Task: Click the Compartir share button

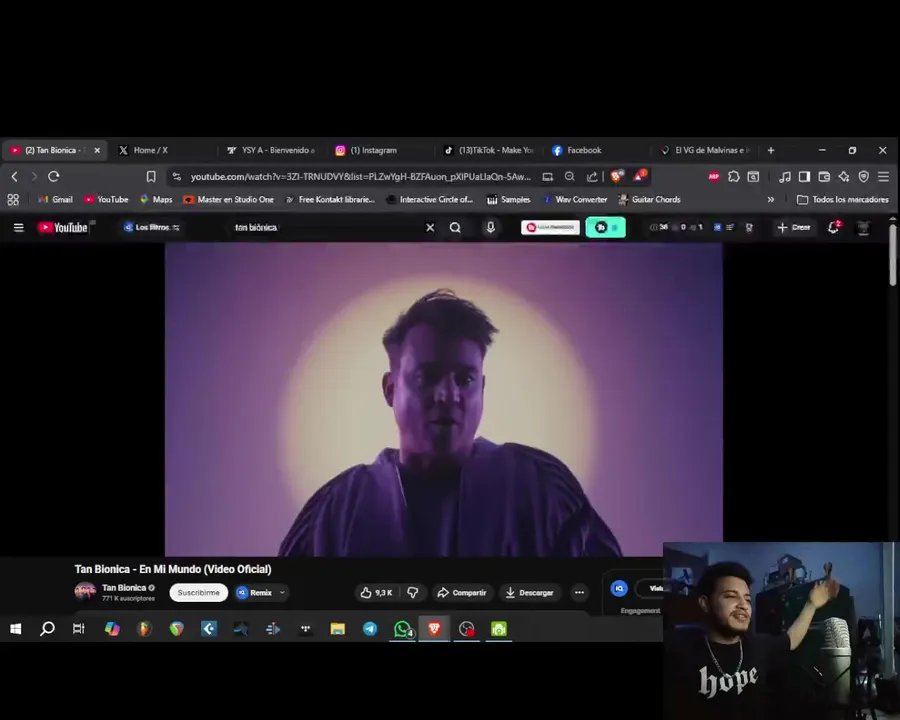Action: 461,593
